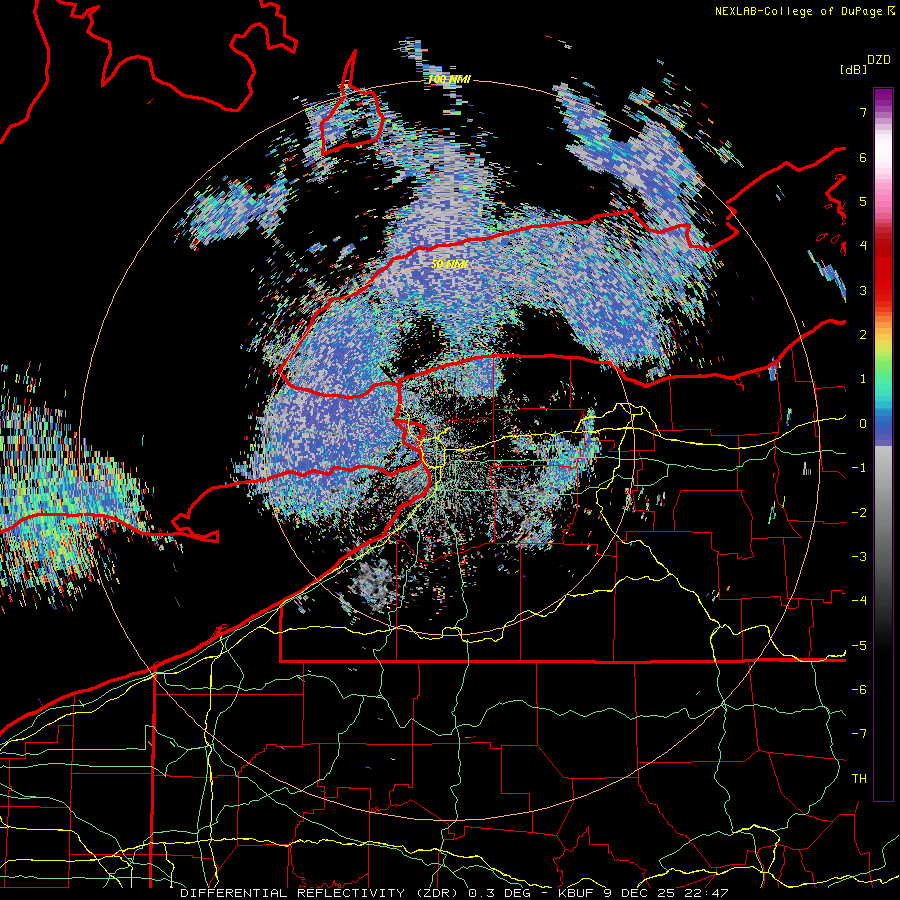Click the -4 value on the scale
This screenshot has width=900, height=900.
click(859, 601)
